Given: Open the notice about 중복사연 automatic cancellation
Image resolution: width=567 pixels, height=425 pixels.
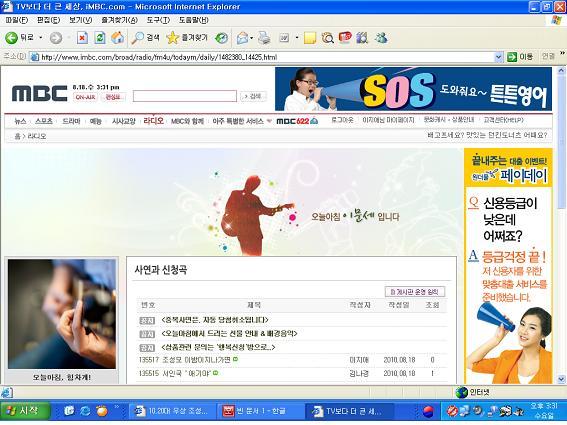Looking at the screenshot, I should (x=215, y=320).
